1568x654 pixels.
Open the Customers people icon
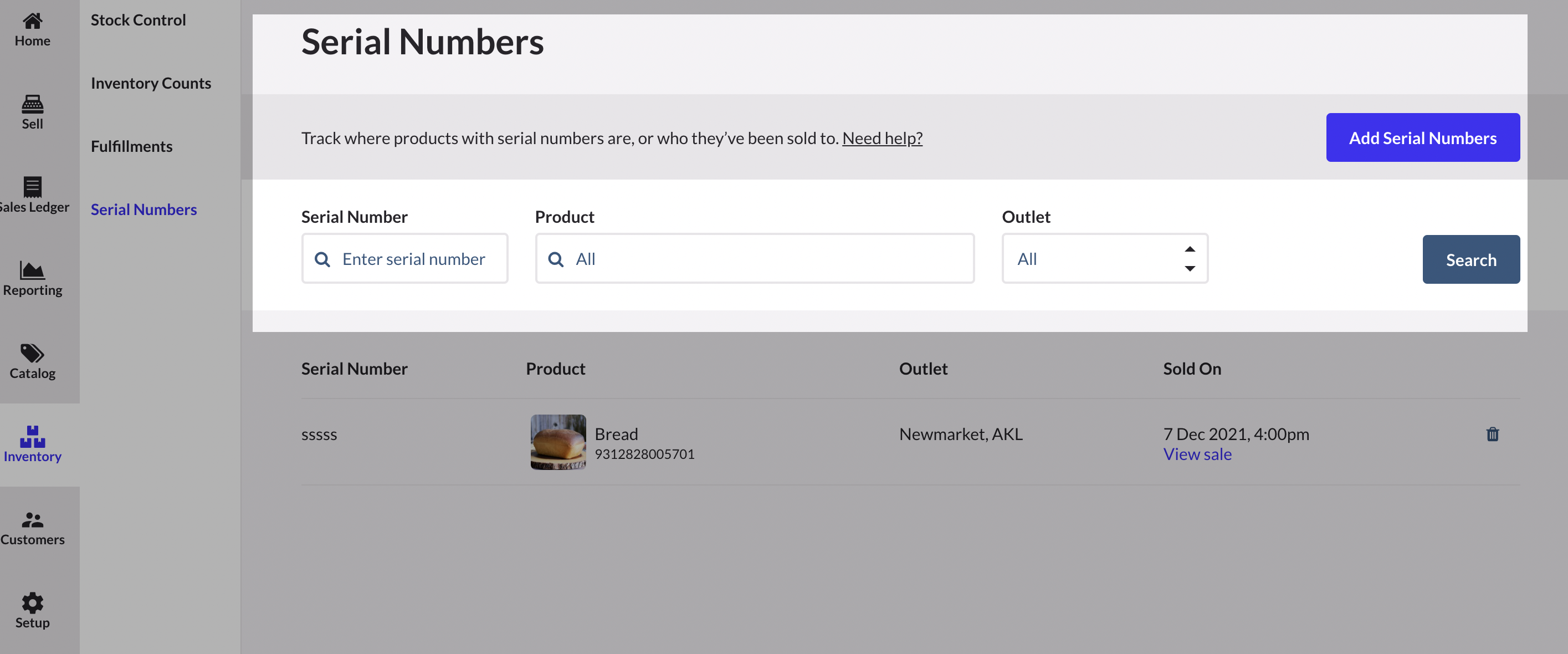click(x=32, y=519)
